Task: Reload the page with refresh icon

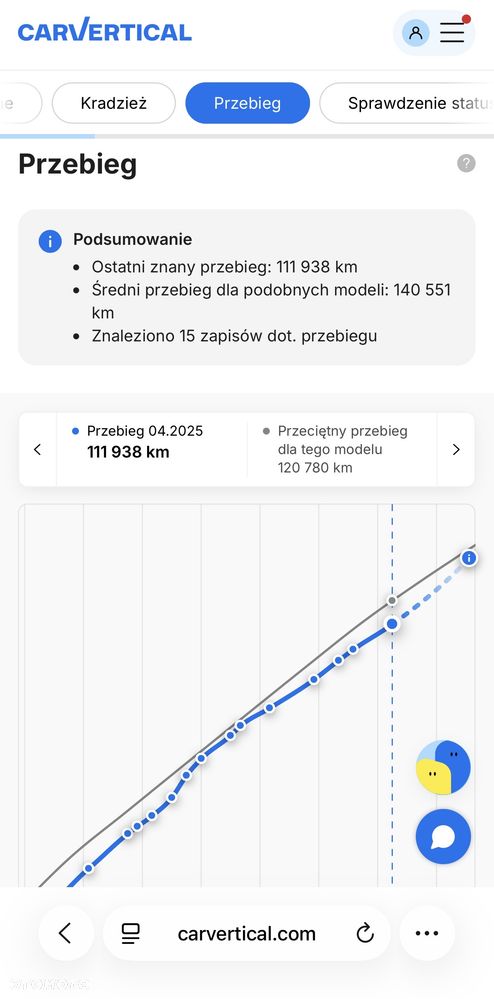Action: click(365, 933)
